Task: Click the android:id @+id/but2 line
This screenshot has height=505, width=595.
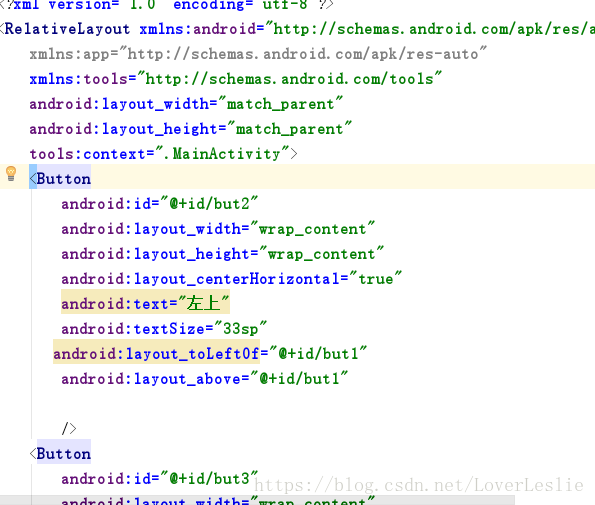Action: tap(160, 204)
